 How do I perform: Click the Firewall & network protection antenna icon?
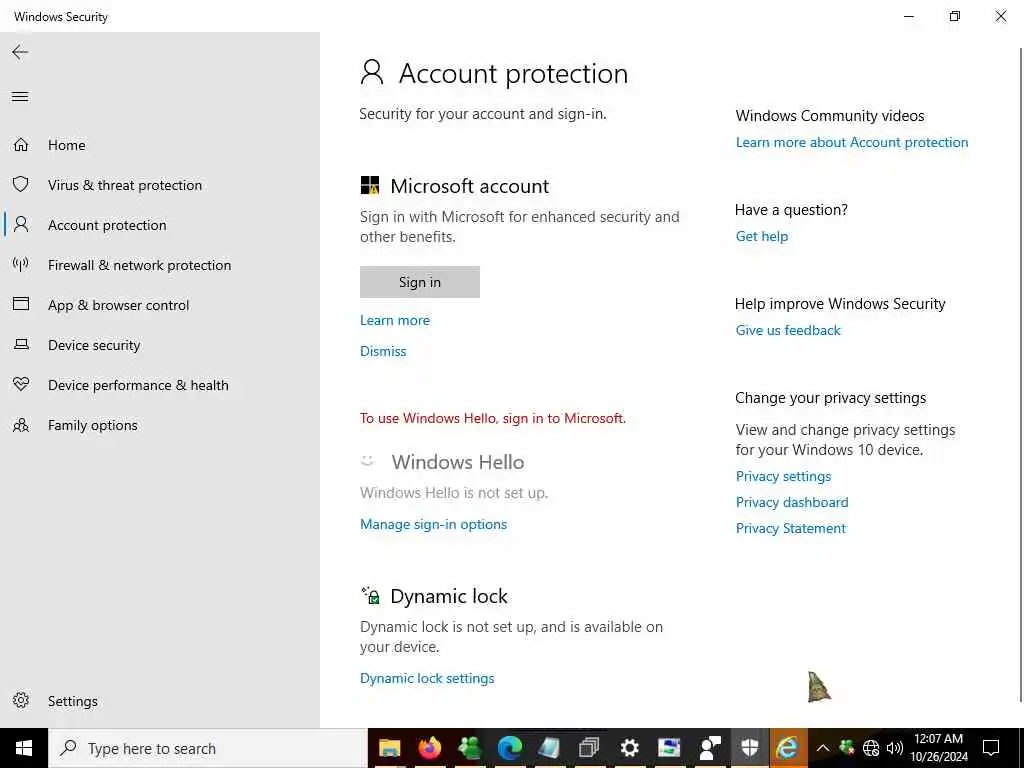[x=21, y=264]
